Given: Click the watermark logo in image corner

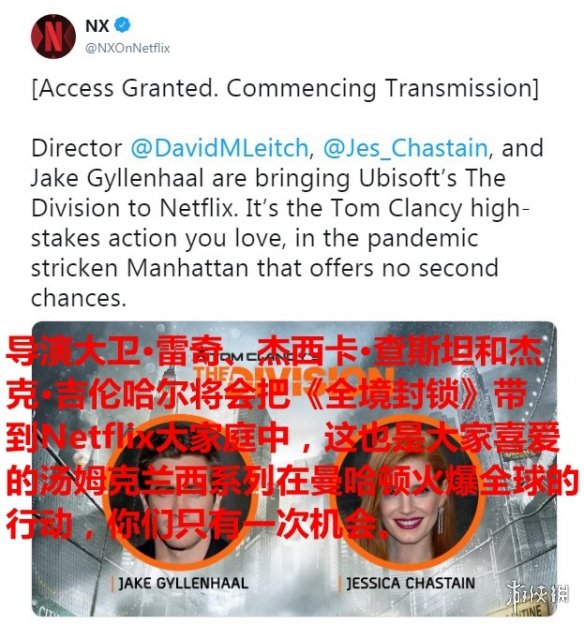Looking at the screenshot, I should tap(537, 596).
